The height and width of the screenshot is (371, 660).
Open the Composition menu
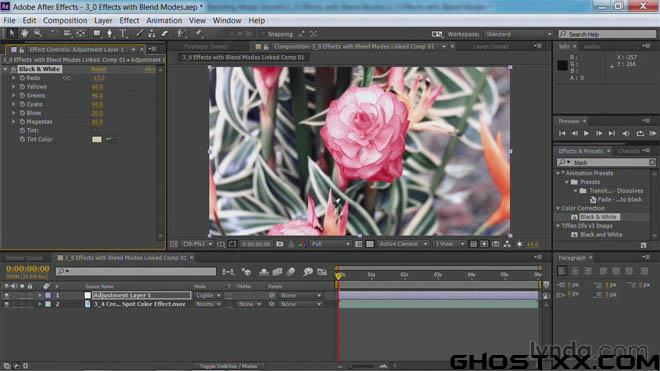tap(65, 20)
